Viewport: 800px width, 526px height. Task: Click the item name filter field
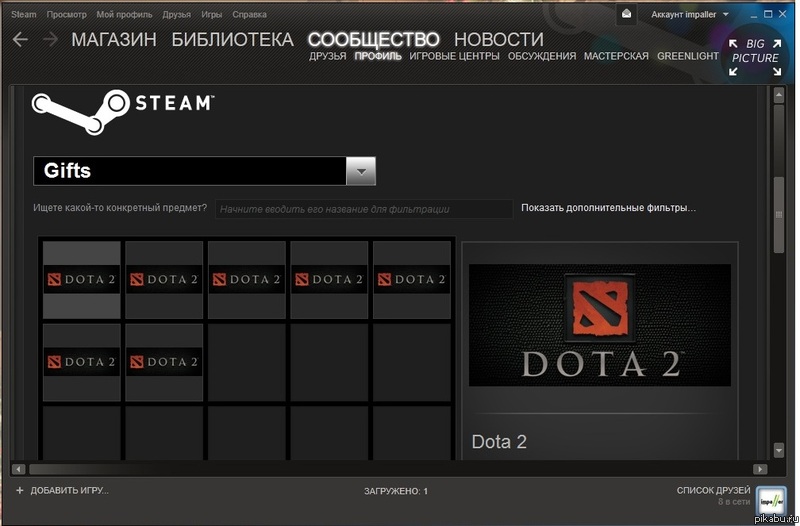pyautogui.click(x=363, y=209)
